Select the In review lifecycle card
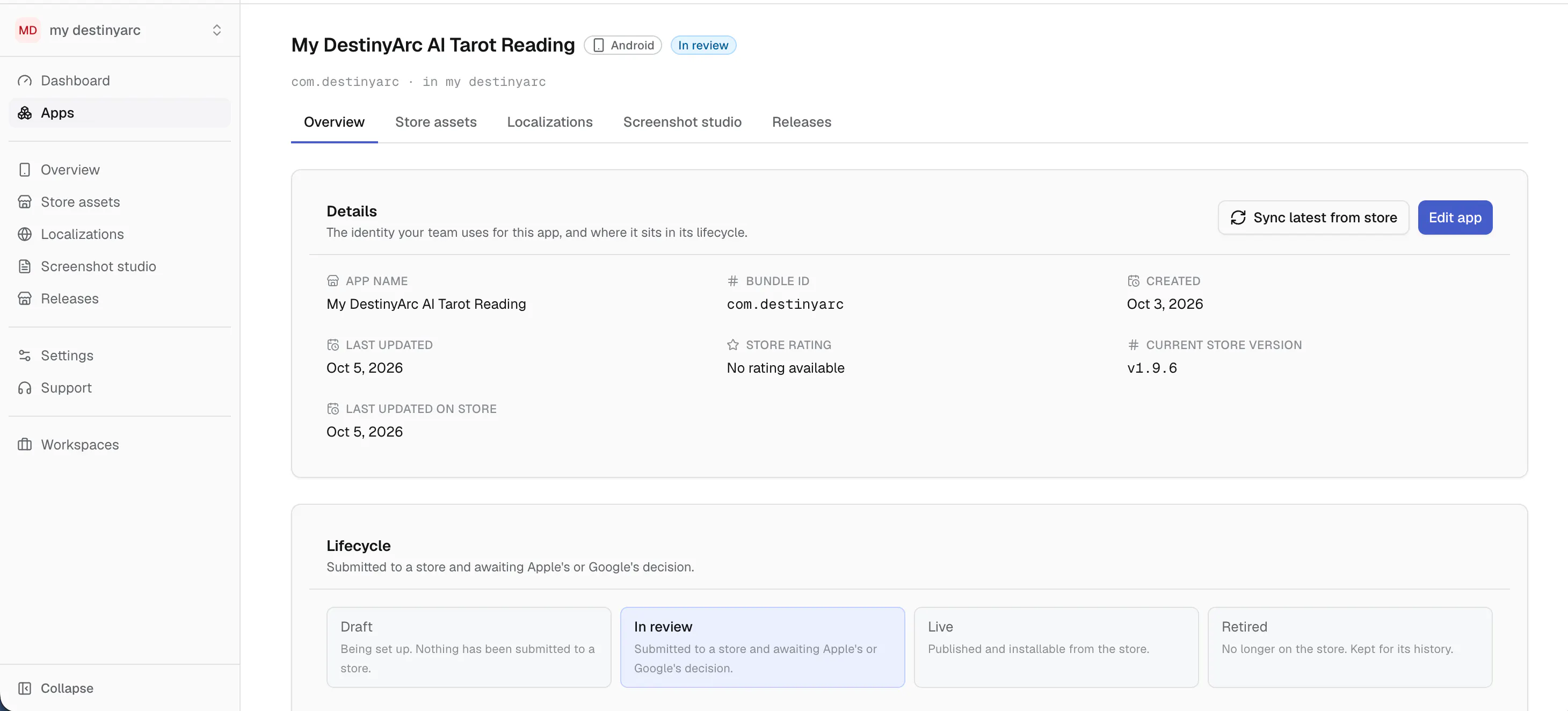Image resolution: width=1568 pixels, height=711 pixels. [x=762, y=647]
